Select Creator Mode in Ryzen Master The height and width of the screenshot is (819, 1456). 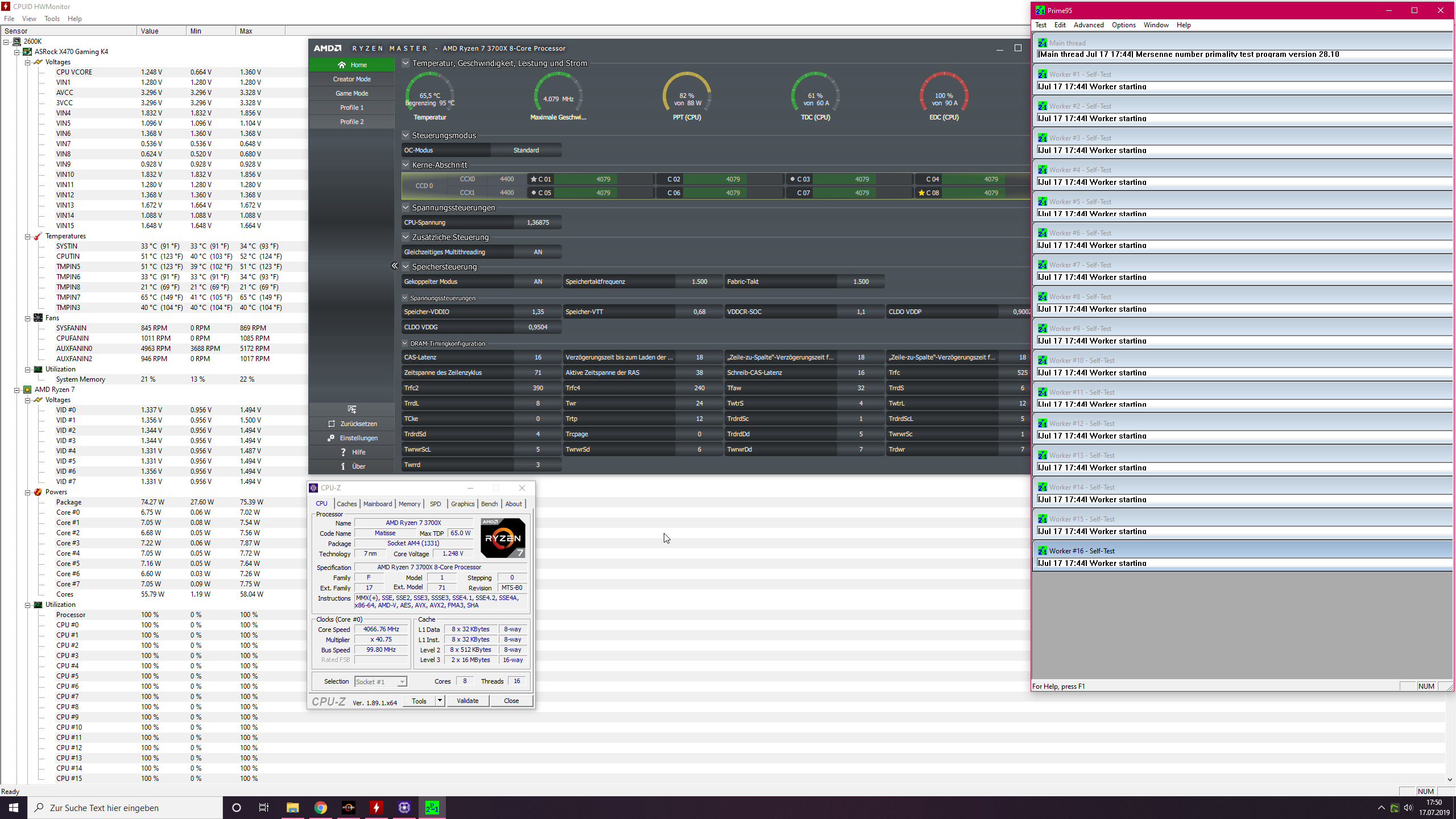tap(351, 79)
